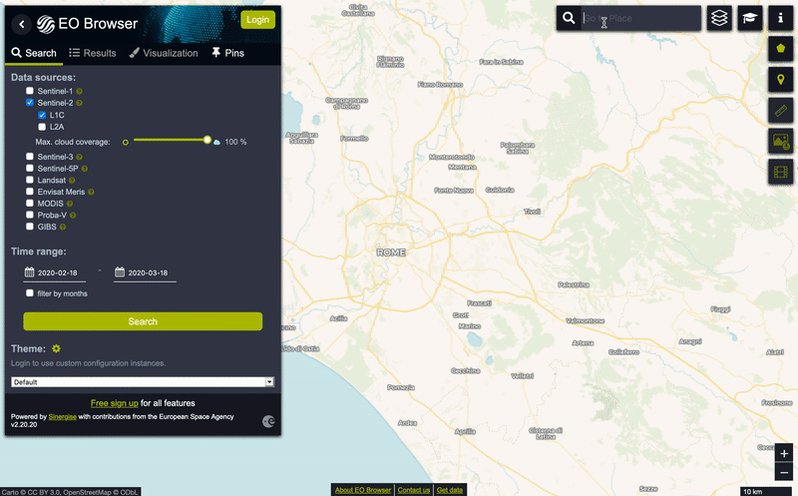Open the timelapse film tool
Image resolution: width=798 pixels, height=496 pixels.
click(x=780, y=172)
